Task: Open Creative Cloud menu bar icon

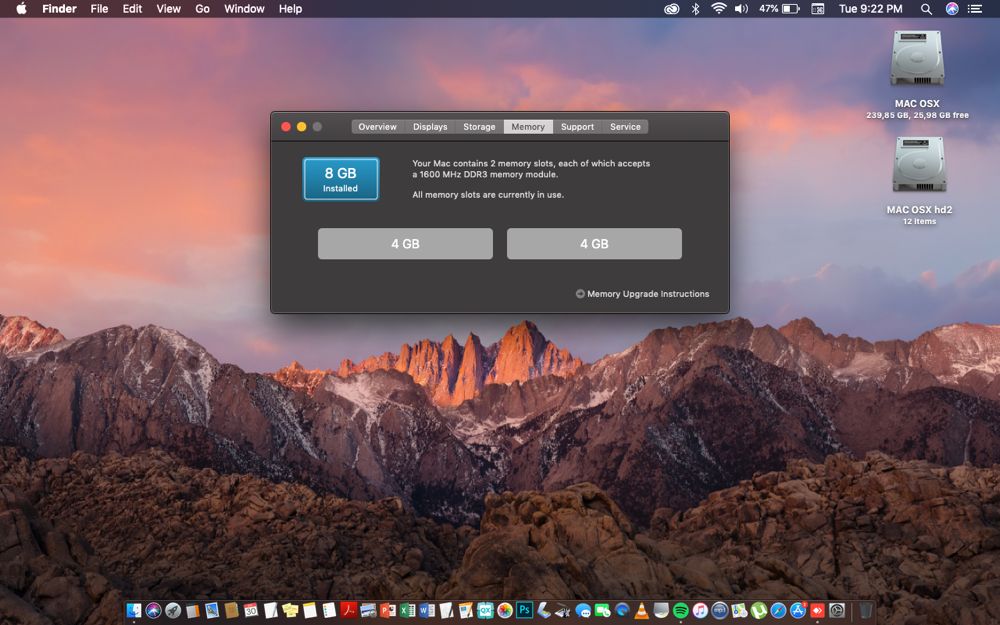Action: point(672,9)
